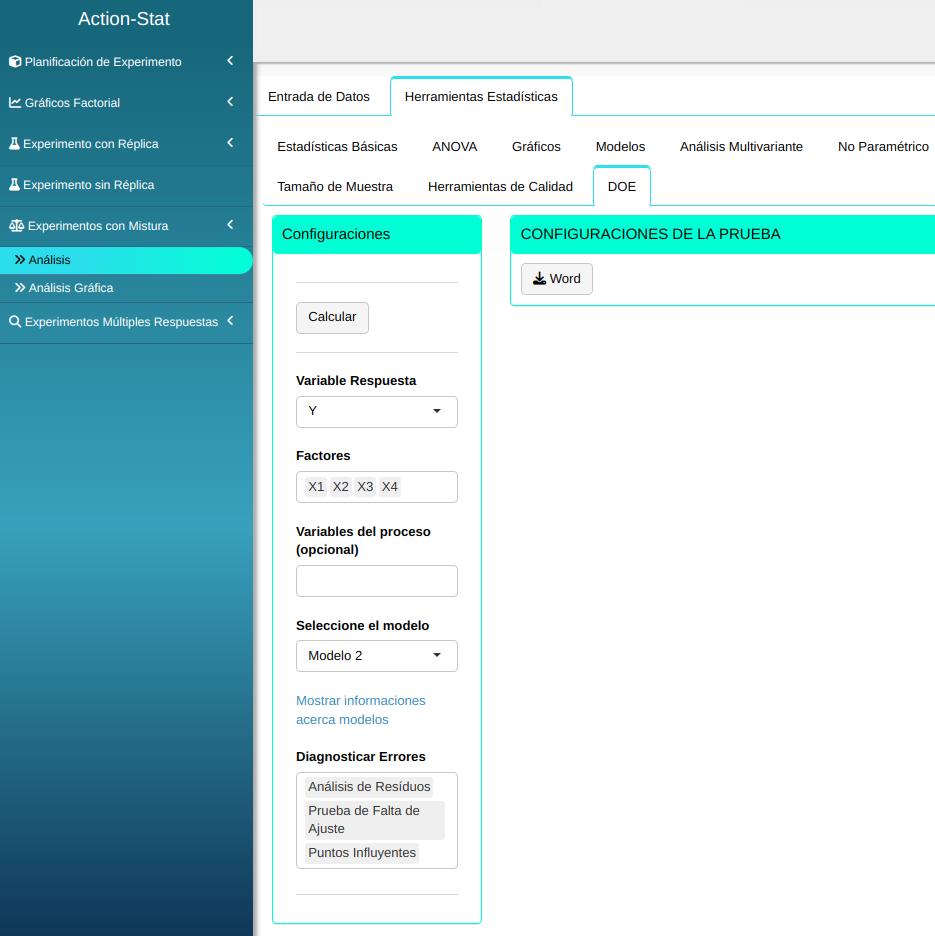Expand the Planificación de Experimento chevron
Screen dimensions: 935x936
(x=230, y=61)
